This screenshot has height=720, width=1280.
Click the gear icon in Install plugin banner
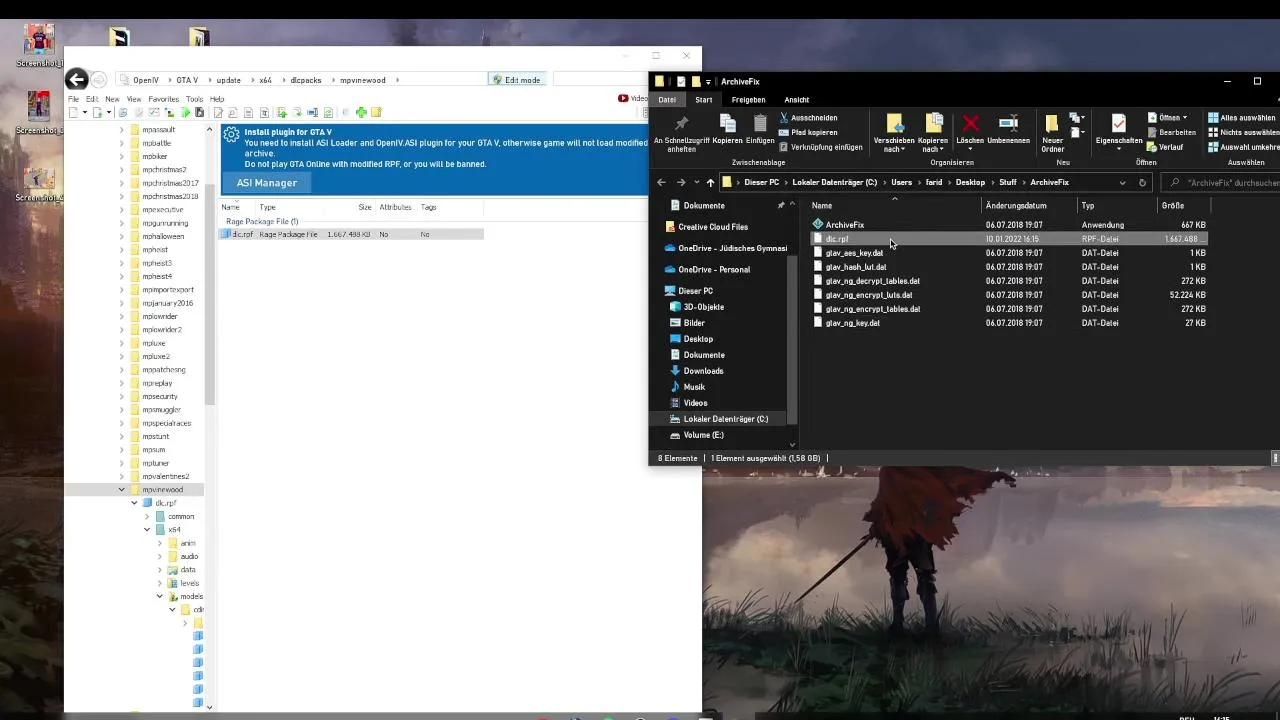(x=231, y=134)
